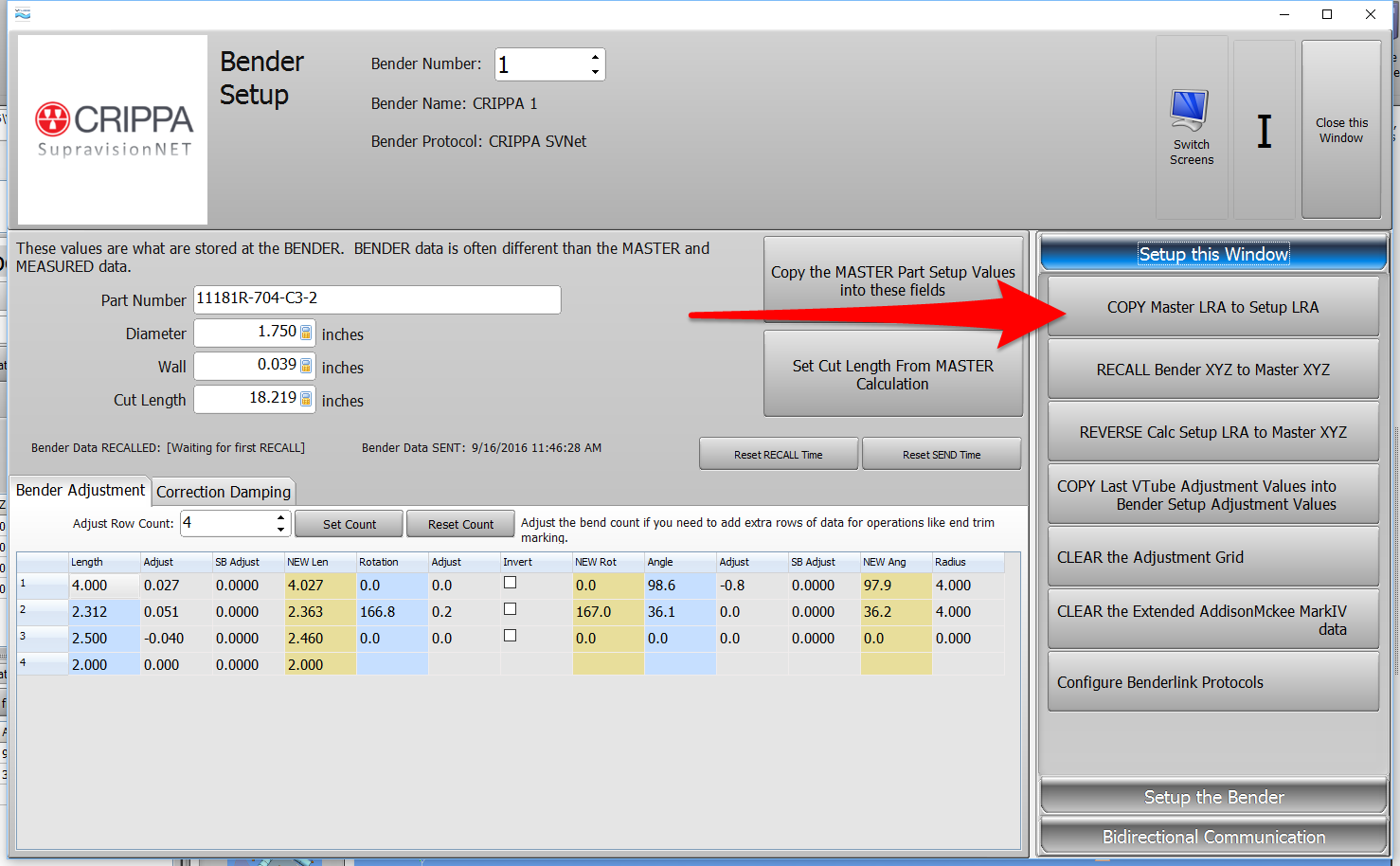Click the app icon in title bar

point(23,13)
